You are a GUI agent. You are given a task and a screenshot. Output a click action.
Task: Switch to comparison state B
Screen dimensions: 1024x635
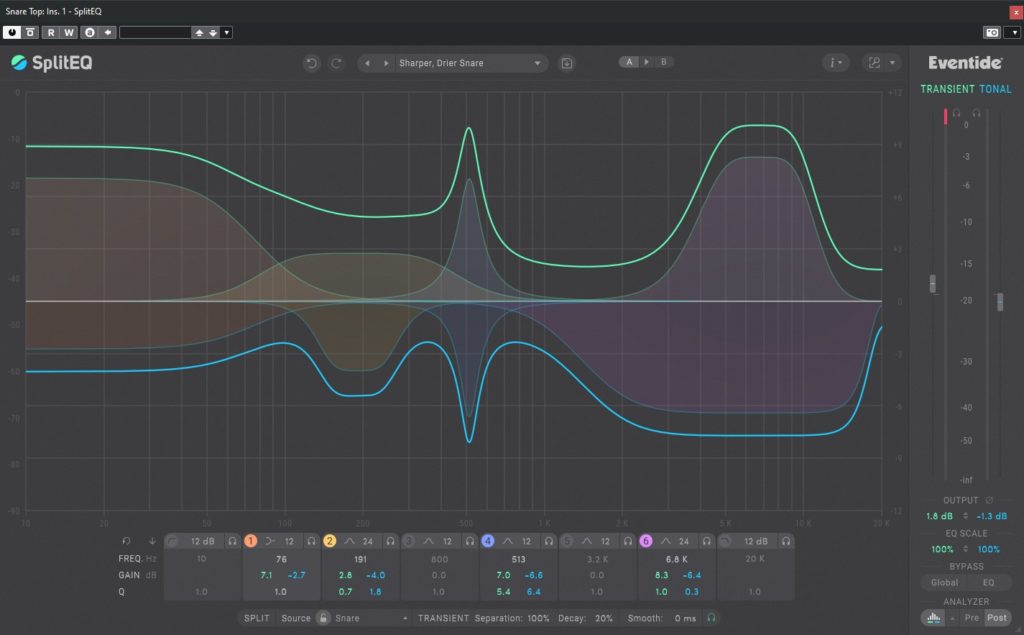[663, 62]
